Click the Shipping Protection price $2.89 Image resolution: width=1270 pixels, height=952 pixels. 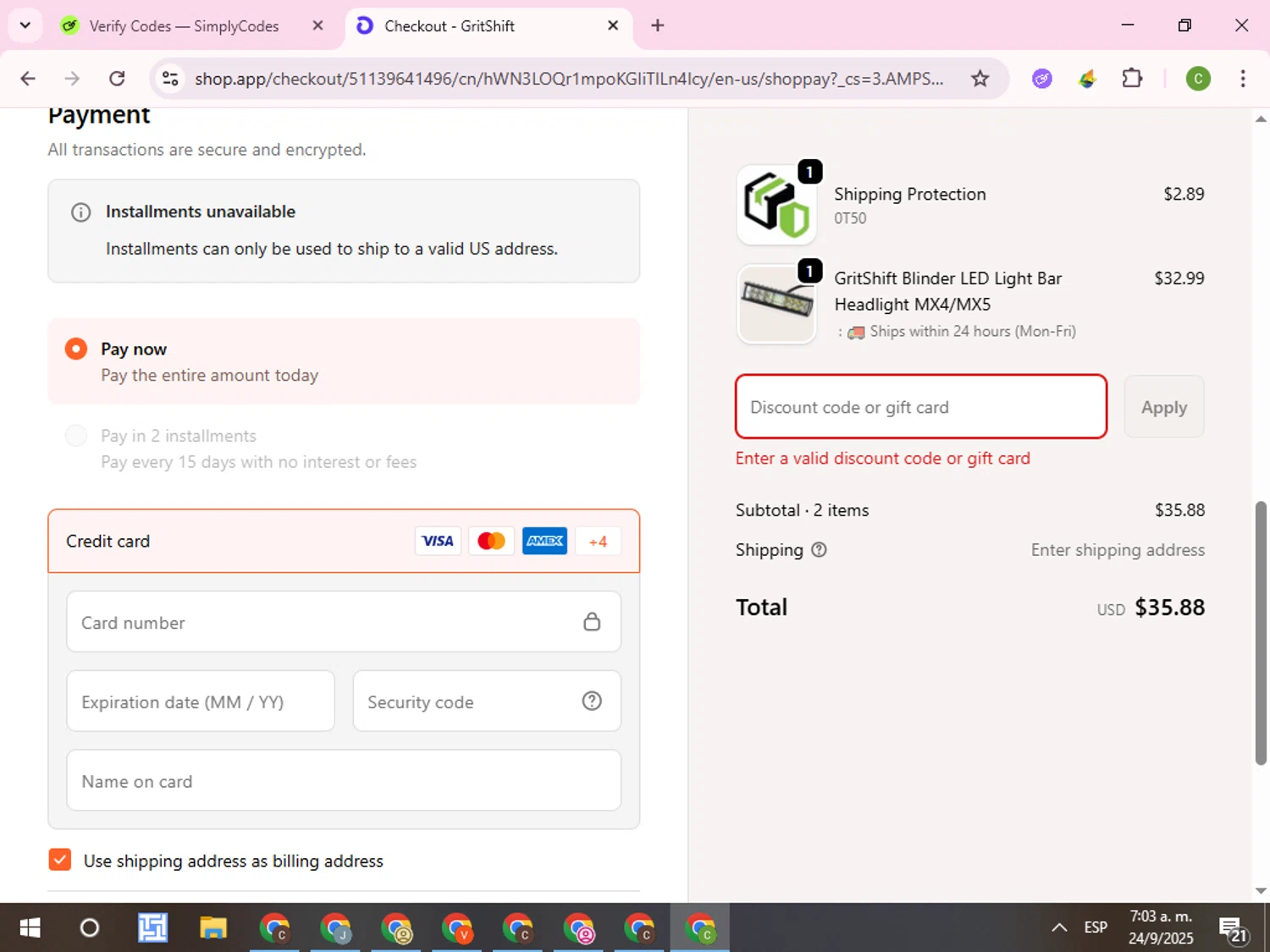tap(1184, 194)
